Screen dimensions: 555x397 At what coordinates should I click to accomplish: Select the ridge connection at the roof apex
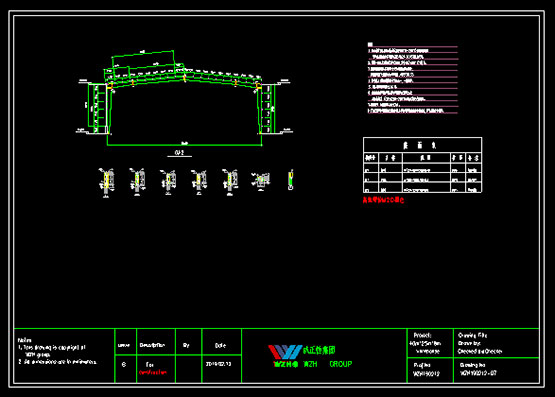pyautogui.click(x=184, y=77)
